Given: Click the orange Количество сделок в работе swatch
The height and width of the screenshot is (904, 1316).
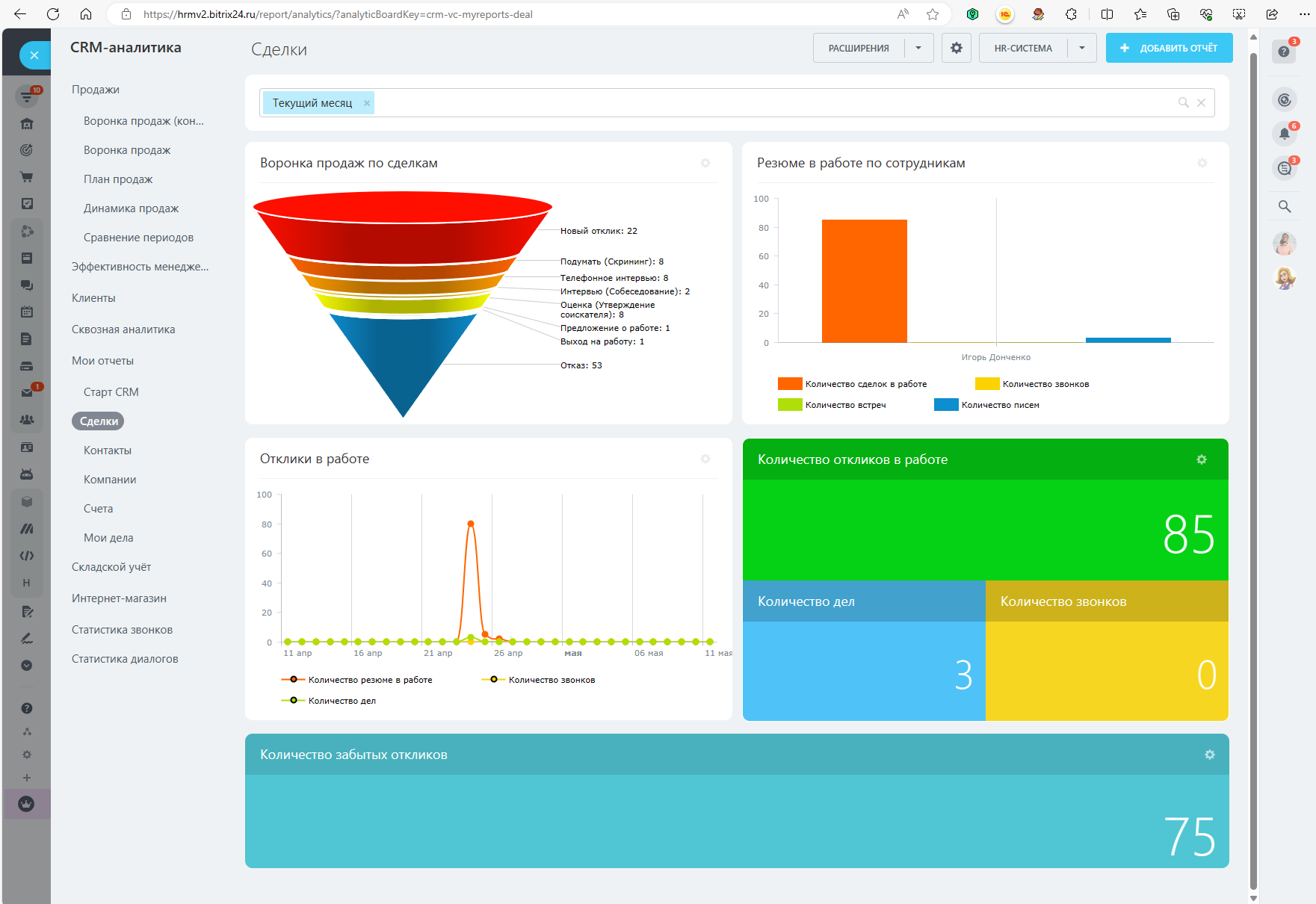Looking at the screenshot, I should (x=789, y=384).
